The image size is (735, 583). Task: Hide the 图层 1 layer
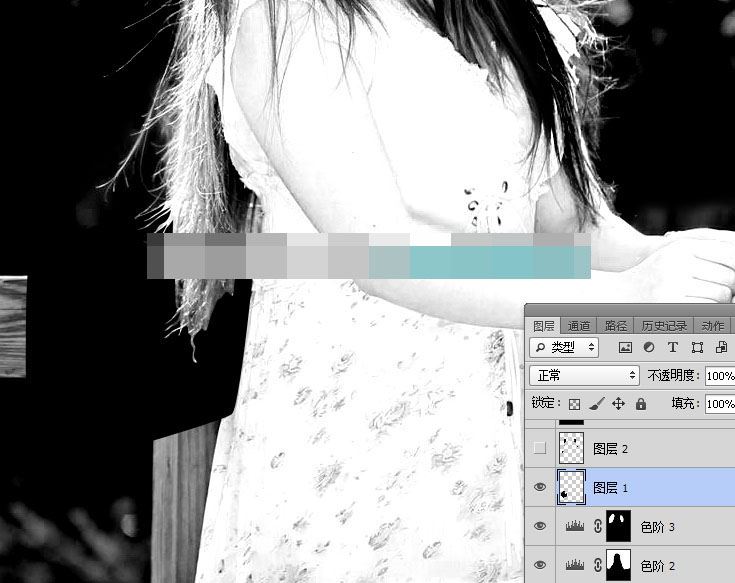(540, 487)
